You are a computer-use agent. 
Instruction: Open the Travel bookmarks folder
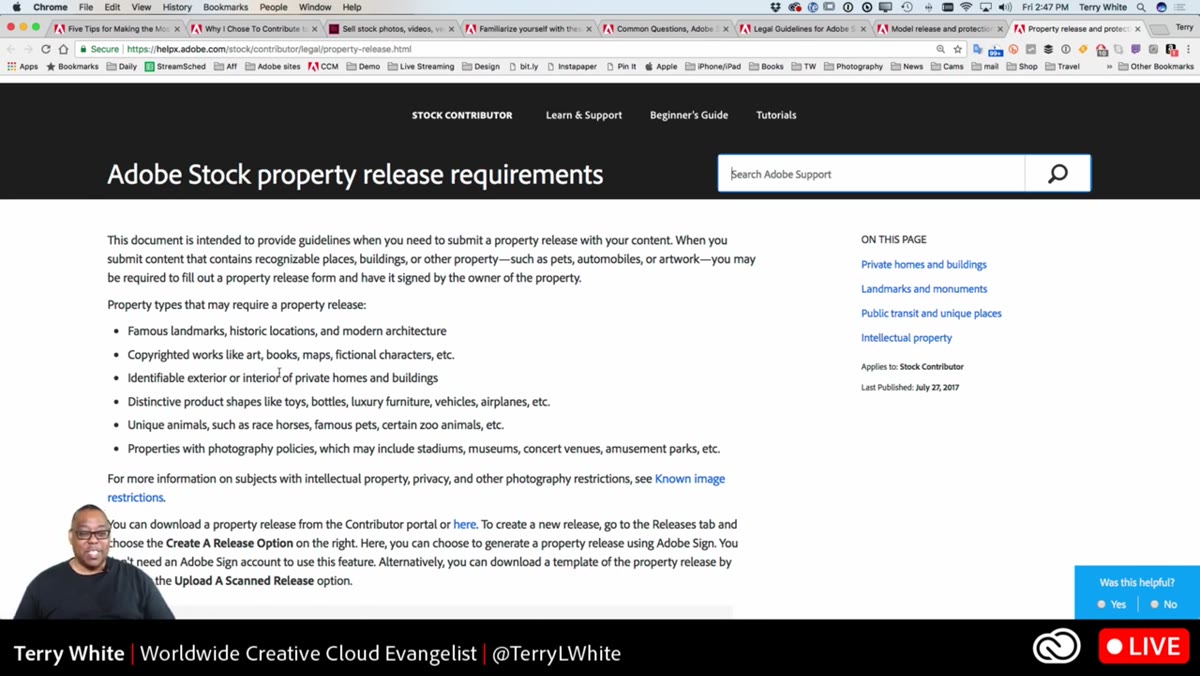pyautogui.click(x=1062, y=67)
